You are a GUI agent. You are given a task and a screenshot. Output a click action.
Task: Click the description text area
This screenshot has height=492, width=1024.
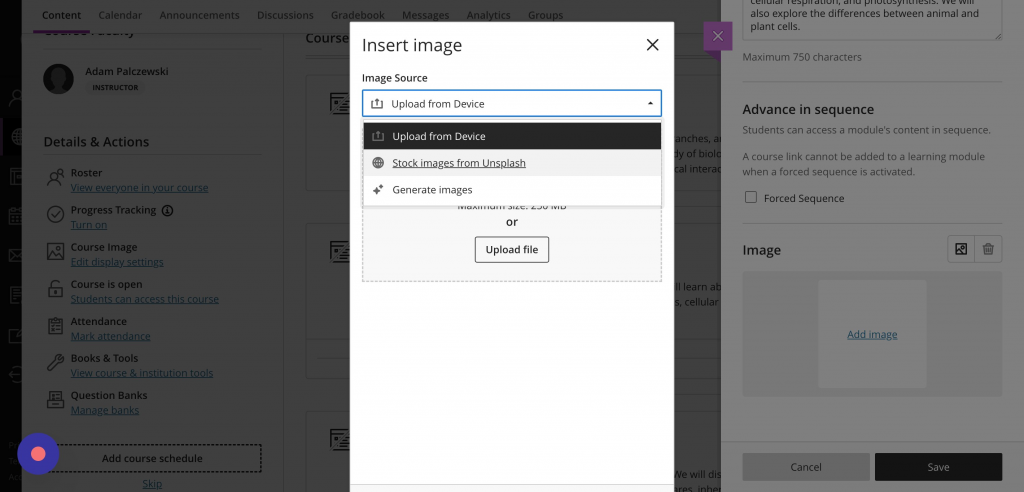click(x=872, y=20)
